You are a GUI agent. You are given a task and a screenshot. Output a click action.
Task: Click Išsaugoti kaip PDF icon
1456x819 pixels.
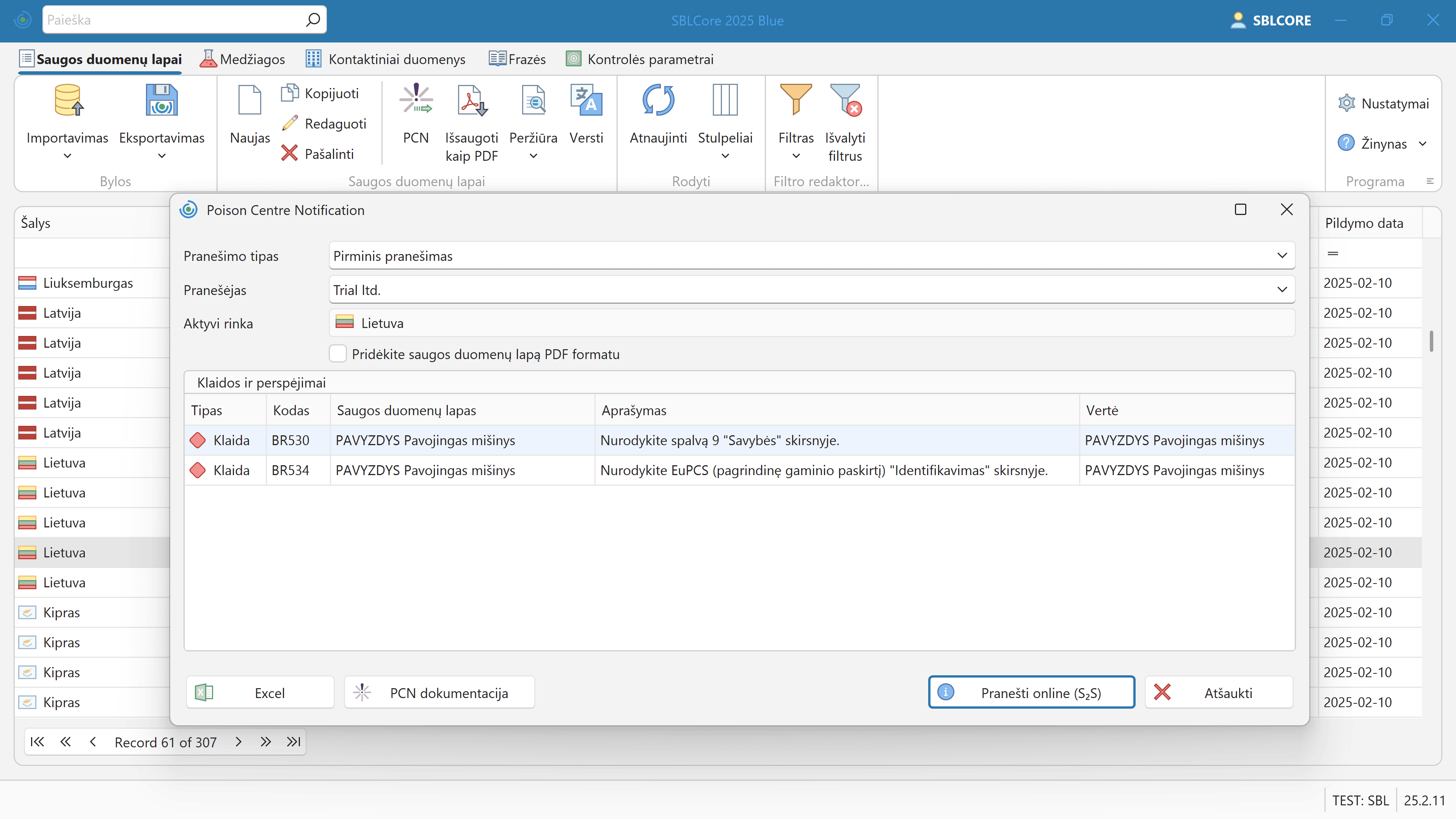point(471,100)
